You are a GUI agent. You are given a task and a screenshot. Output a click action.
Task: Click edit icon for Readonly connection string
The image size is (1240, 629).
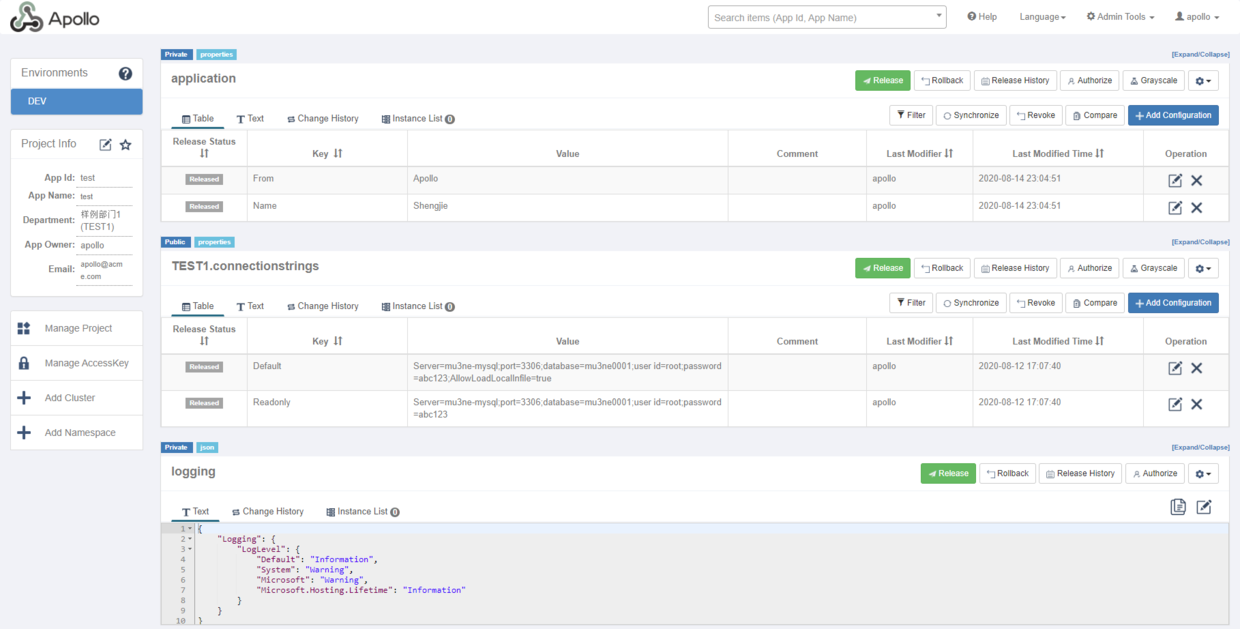pyautogui.click(x=1175, y=404)
